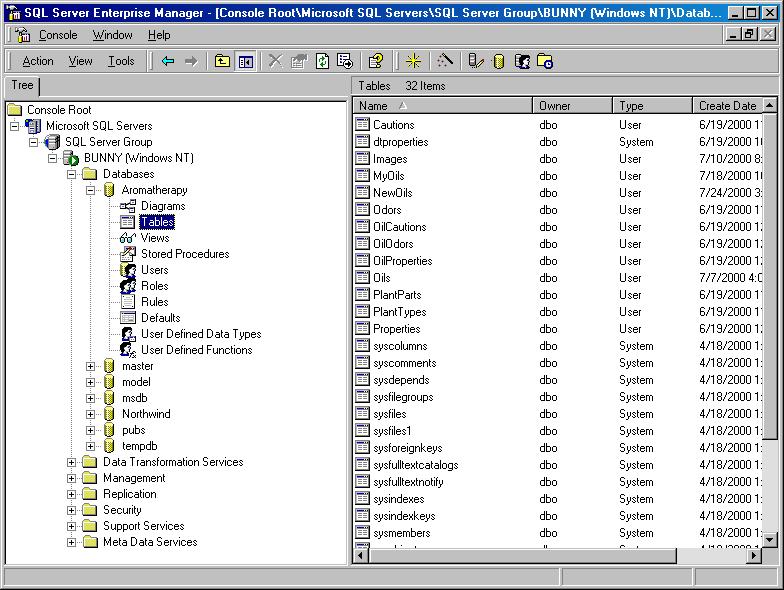Click the New Job folder-clock icon
The width and height of the screenshot is (784, 590).
coord(545,61)
